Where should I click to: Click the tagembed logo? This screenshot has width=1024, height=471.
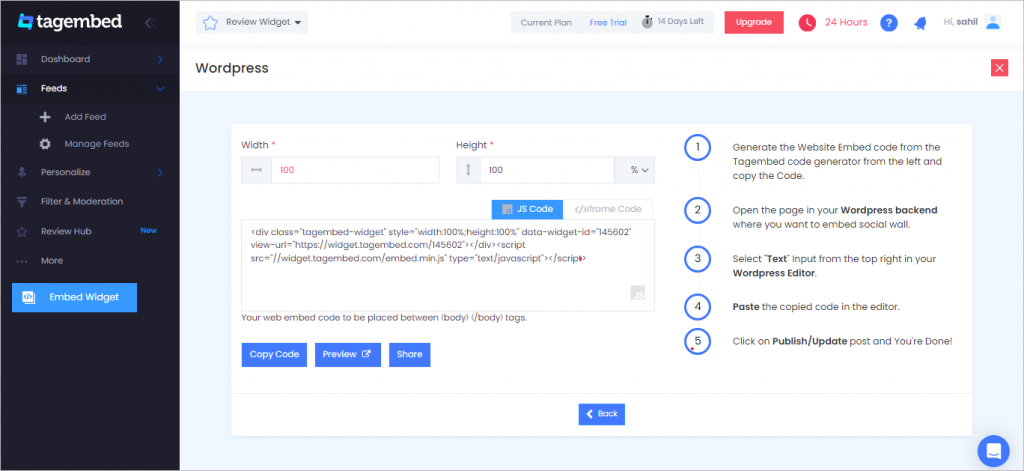[70, 22]
